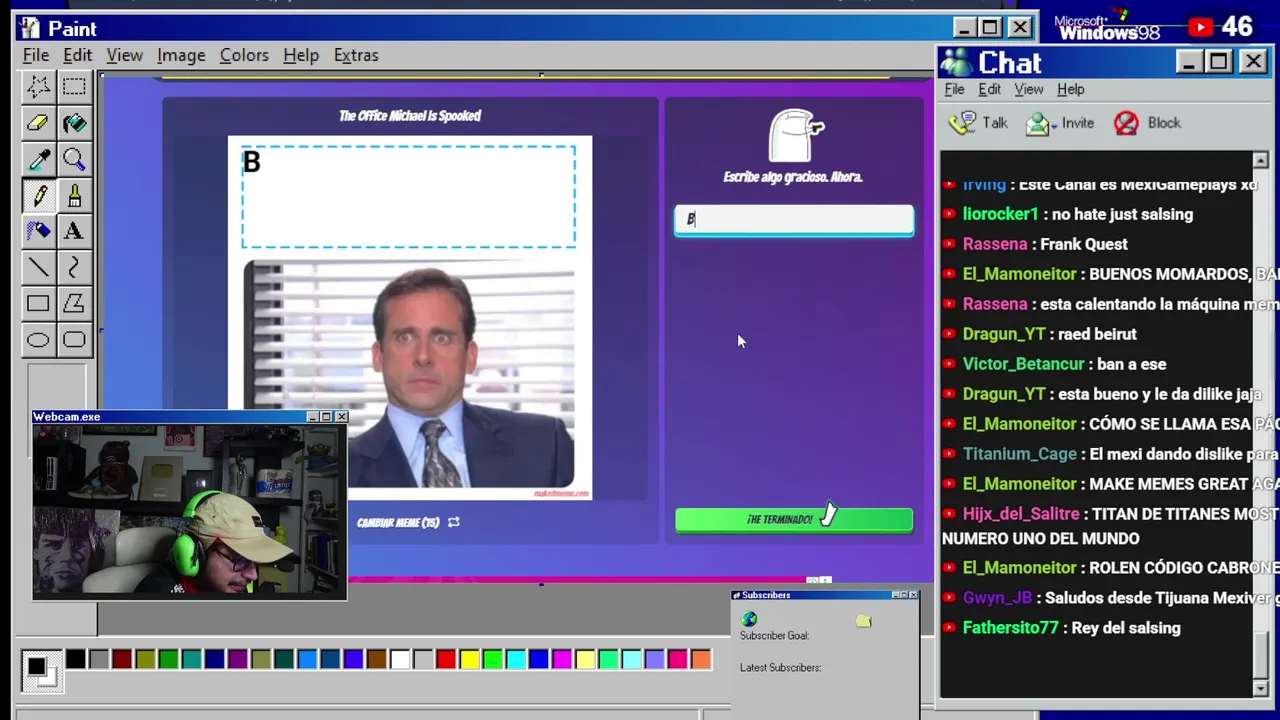The height and width of the screenshot is (720, 1280).
Task: Click the Latest Subscribers label
Action: point(780,667)
